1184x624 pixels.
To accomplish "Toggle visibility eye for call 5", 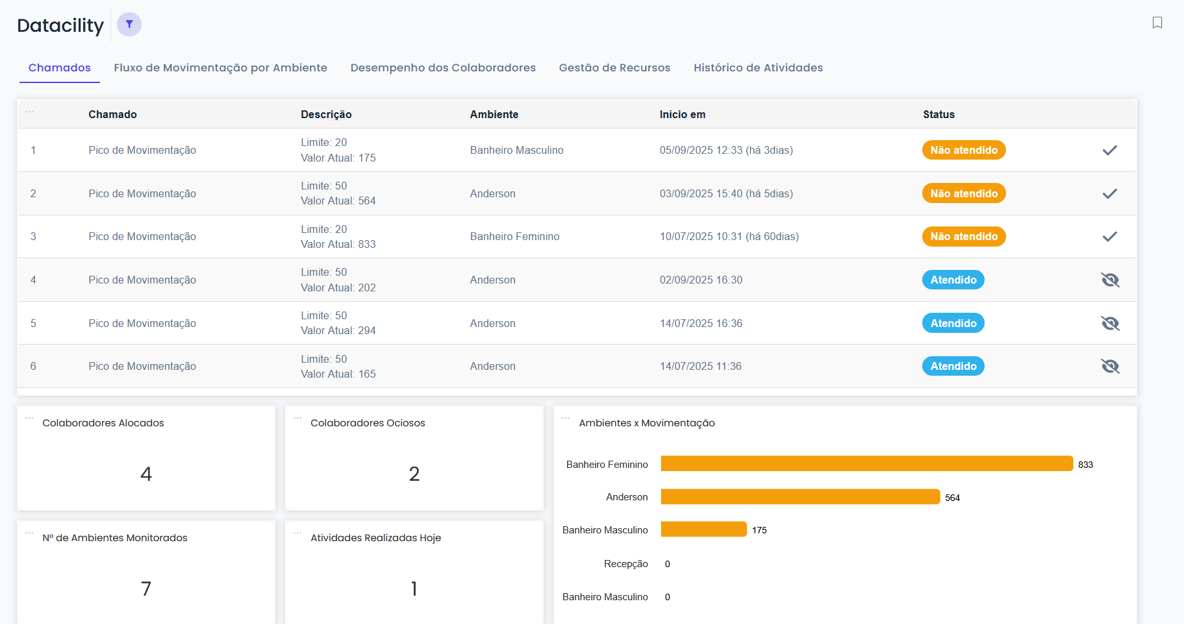I will [x=1110, y=323].
